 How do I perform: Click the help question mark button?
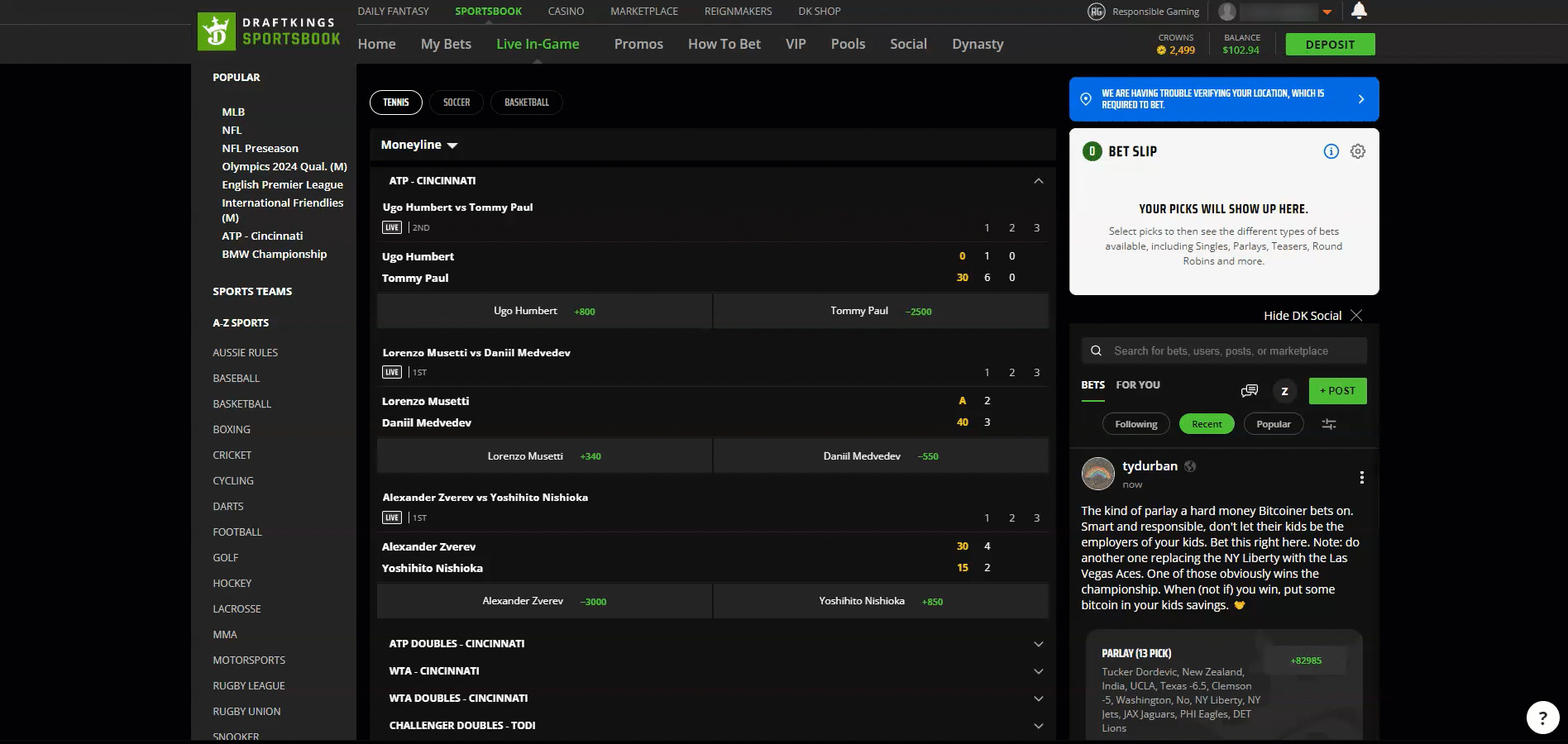1542,718
